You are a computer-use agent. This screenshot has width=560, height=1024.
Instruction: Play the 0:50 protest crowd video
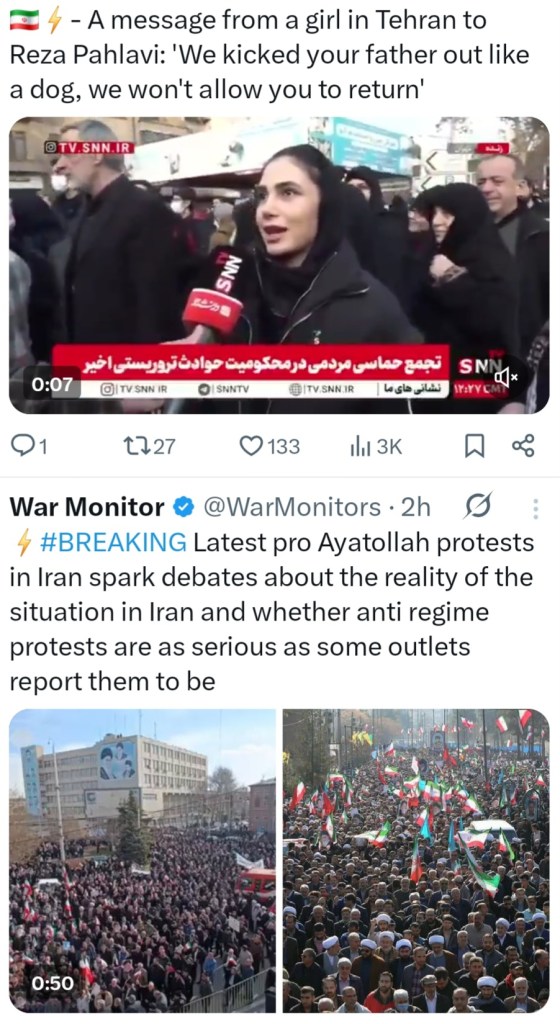142,861
